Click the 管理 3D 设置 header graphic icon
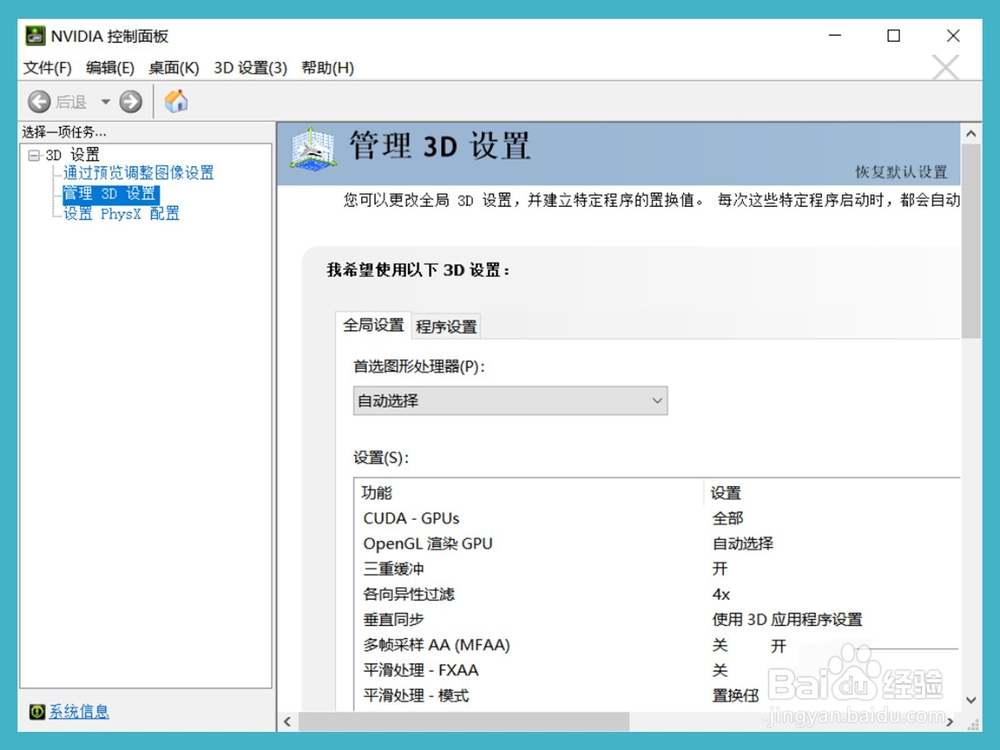 (313, 147)
